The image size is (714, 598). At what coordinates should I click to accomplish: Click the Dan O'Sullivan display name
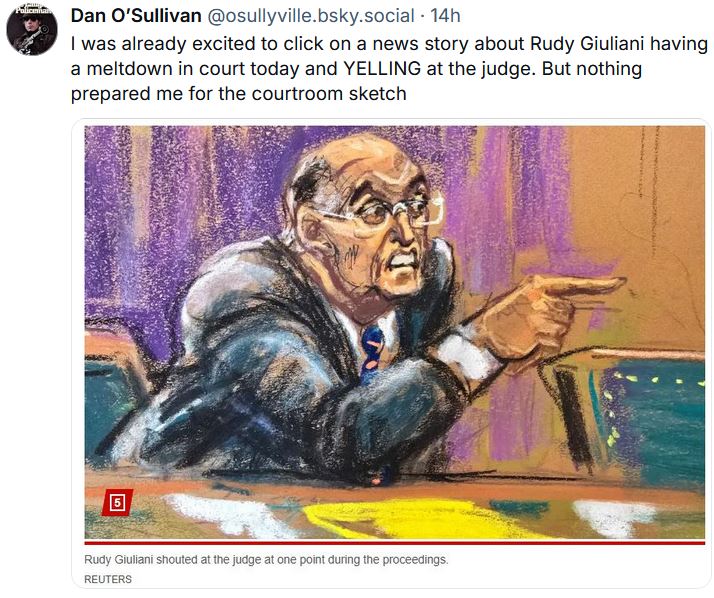pyautogui.click(x=136, y=16)
